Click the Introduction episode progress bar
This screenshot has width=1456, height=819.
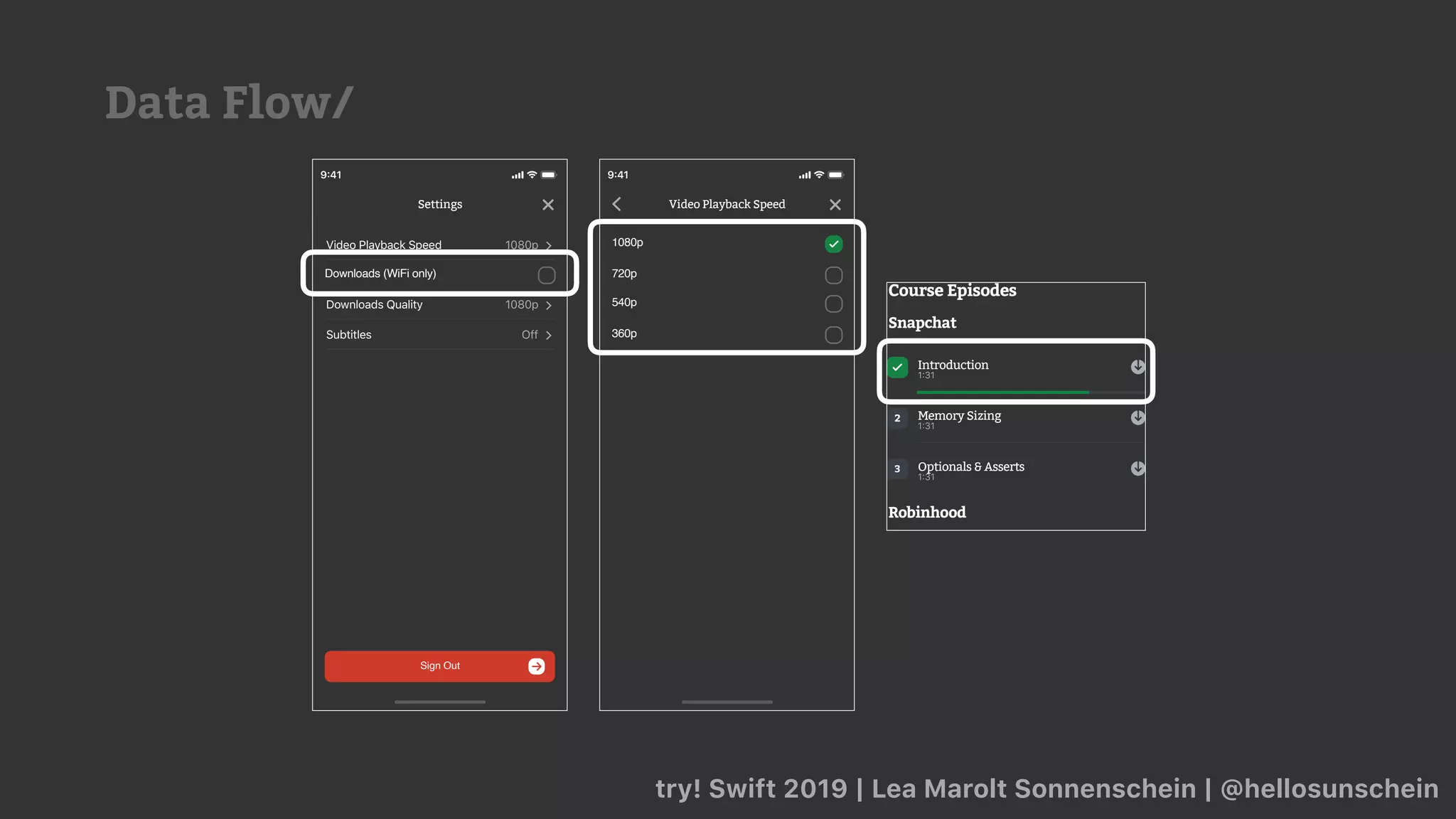coord(1029,392)
